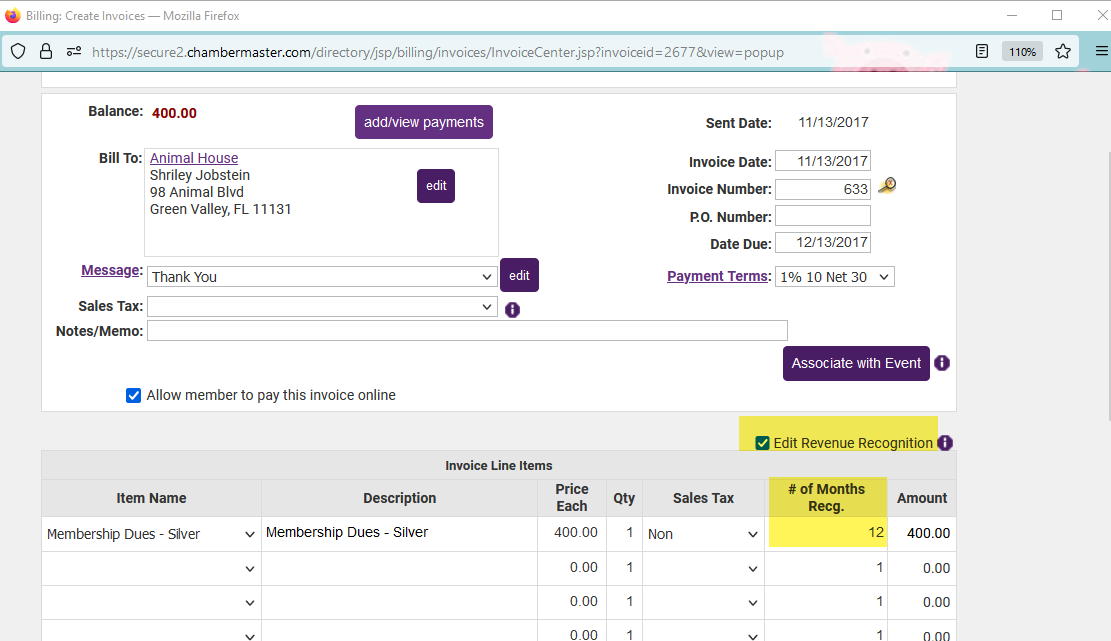Click the tracking protection shield icon
Screen dimensions: 1111x641
point(18,52)
